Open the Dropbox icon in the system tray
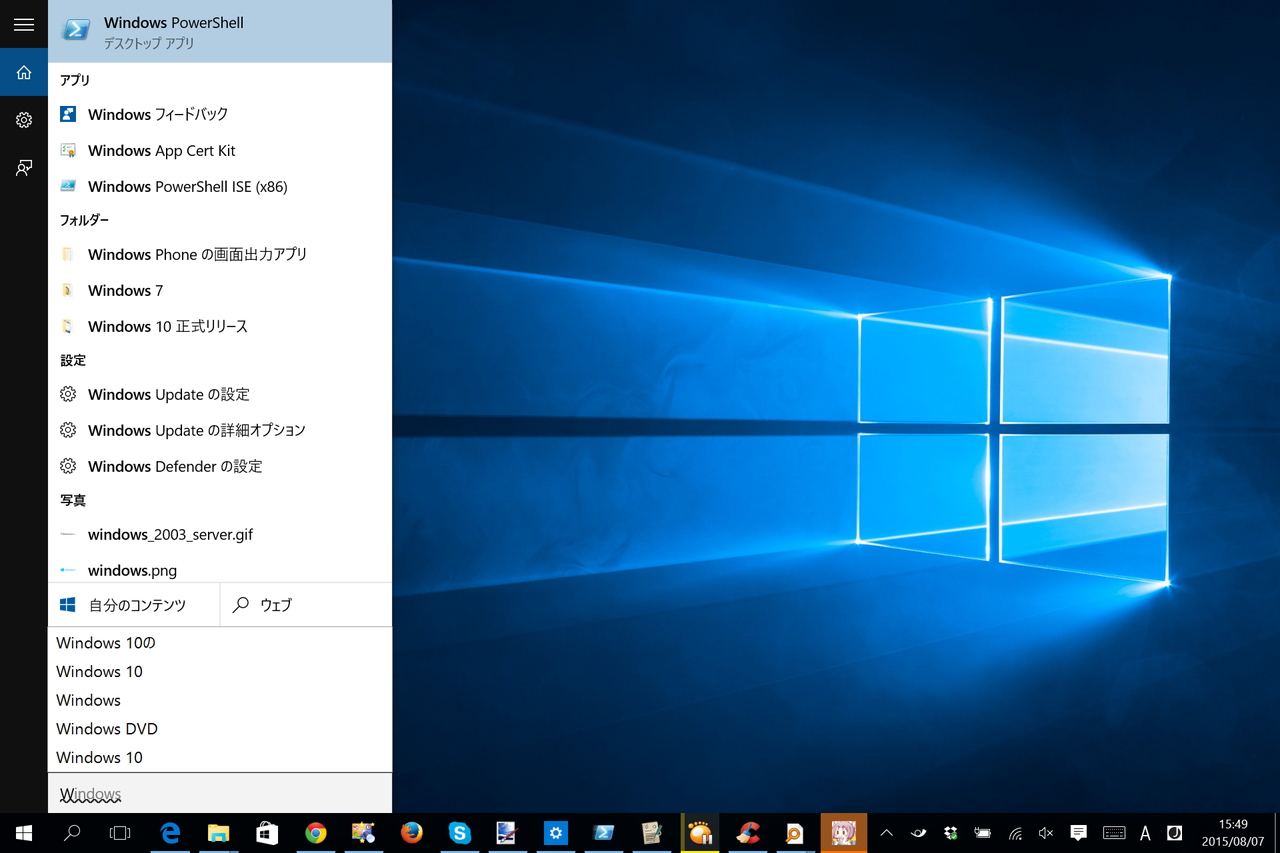The width and height of the screenshot is (1280, 853). [950, 832]
